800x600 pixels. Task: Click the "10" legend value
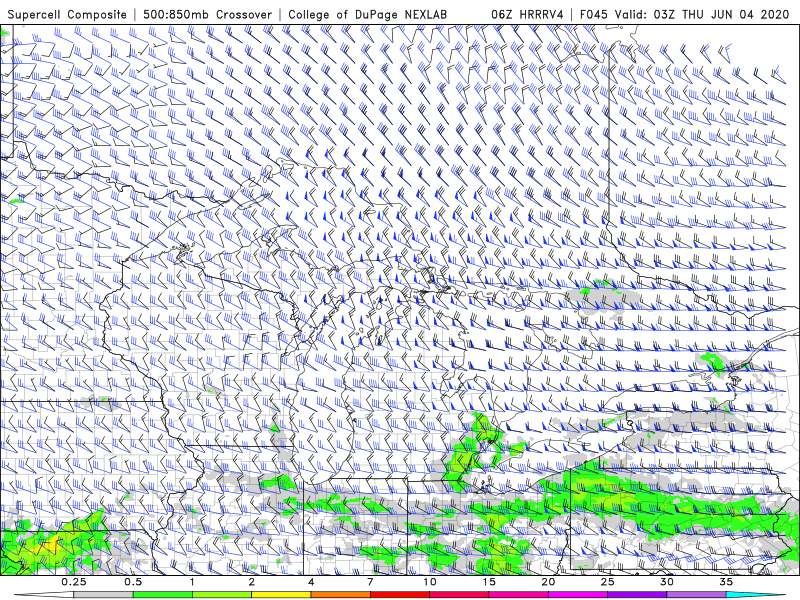[430, 582]
